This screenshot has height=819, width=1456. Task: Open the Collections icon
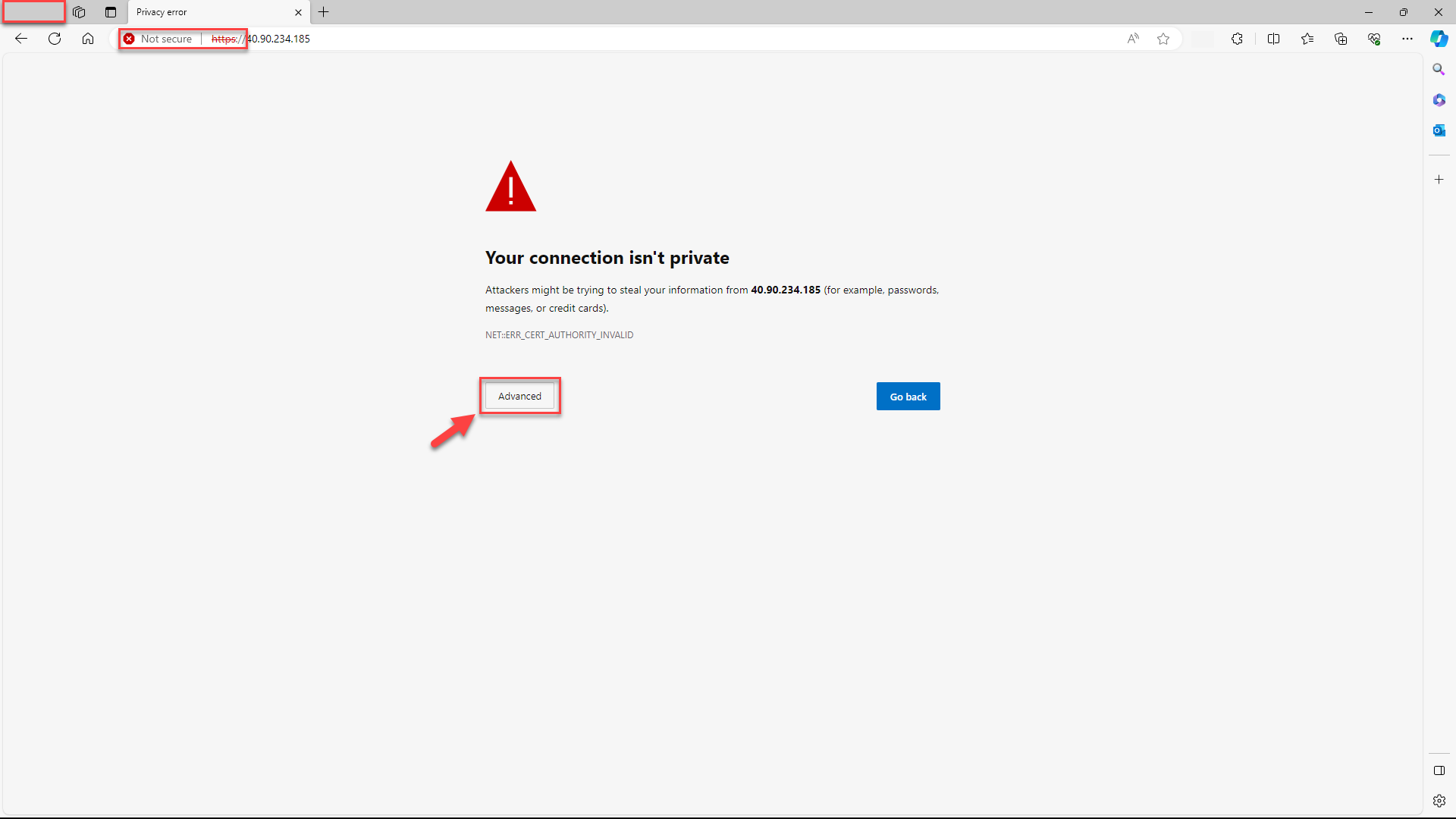coord(1341,39)
